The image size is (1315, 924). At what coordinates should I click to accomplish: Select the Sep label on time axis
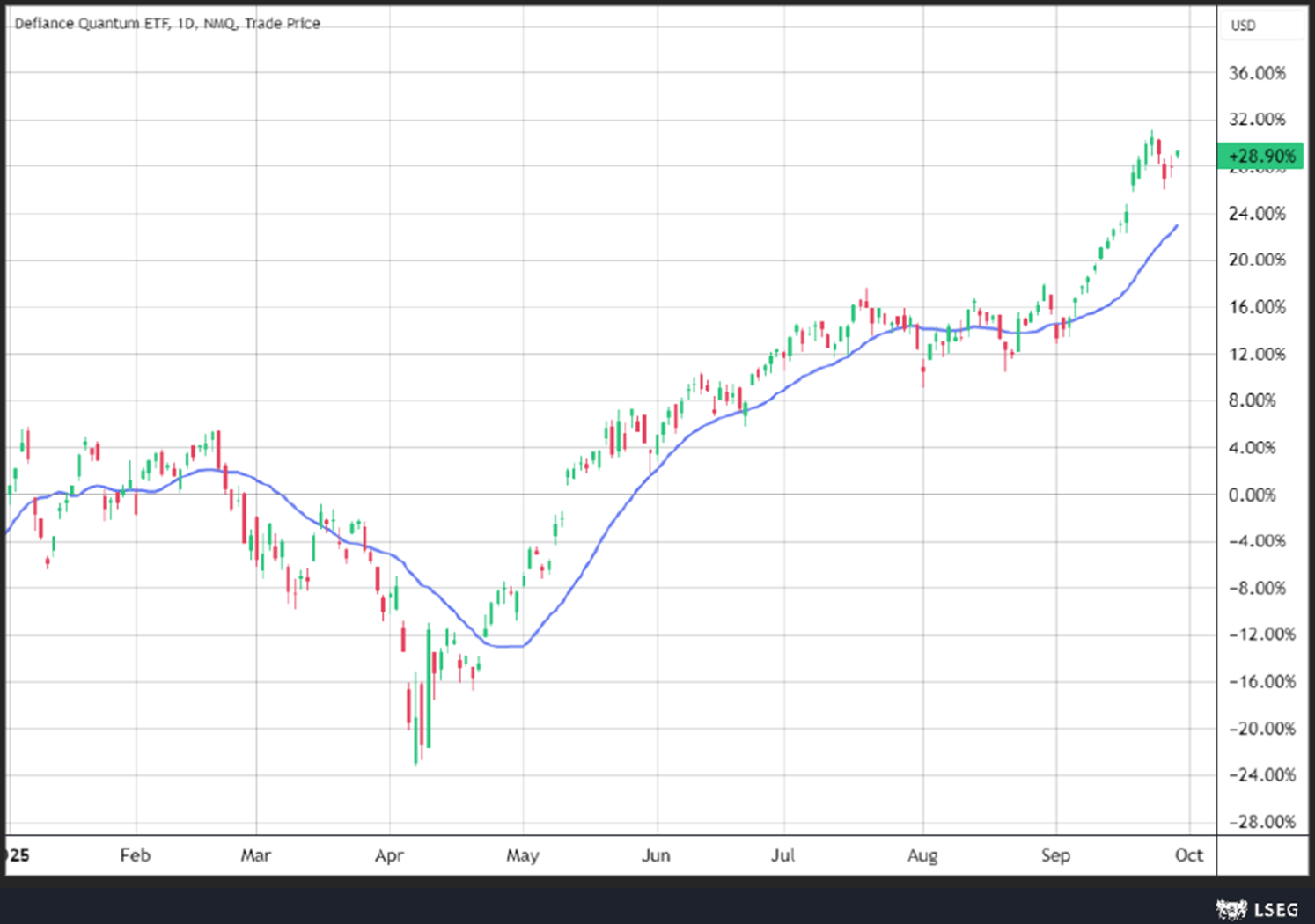1055,855
